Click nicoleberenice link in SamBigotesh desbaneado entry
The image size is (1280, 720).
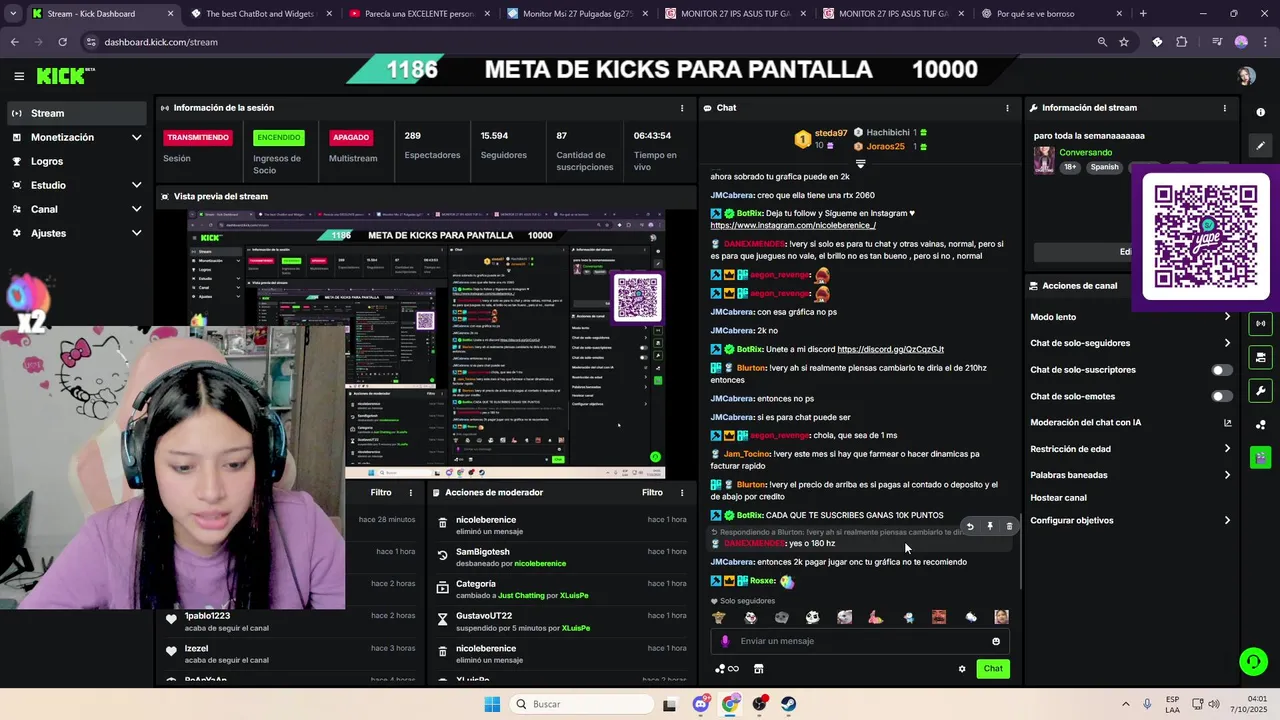(x=540, y=564)
